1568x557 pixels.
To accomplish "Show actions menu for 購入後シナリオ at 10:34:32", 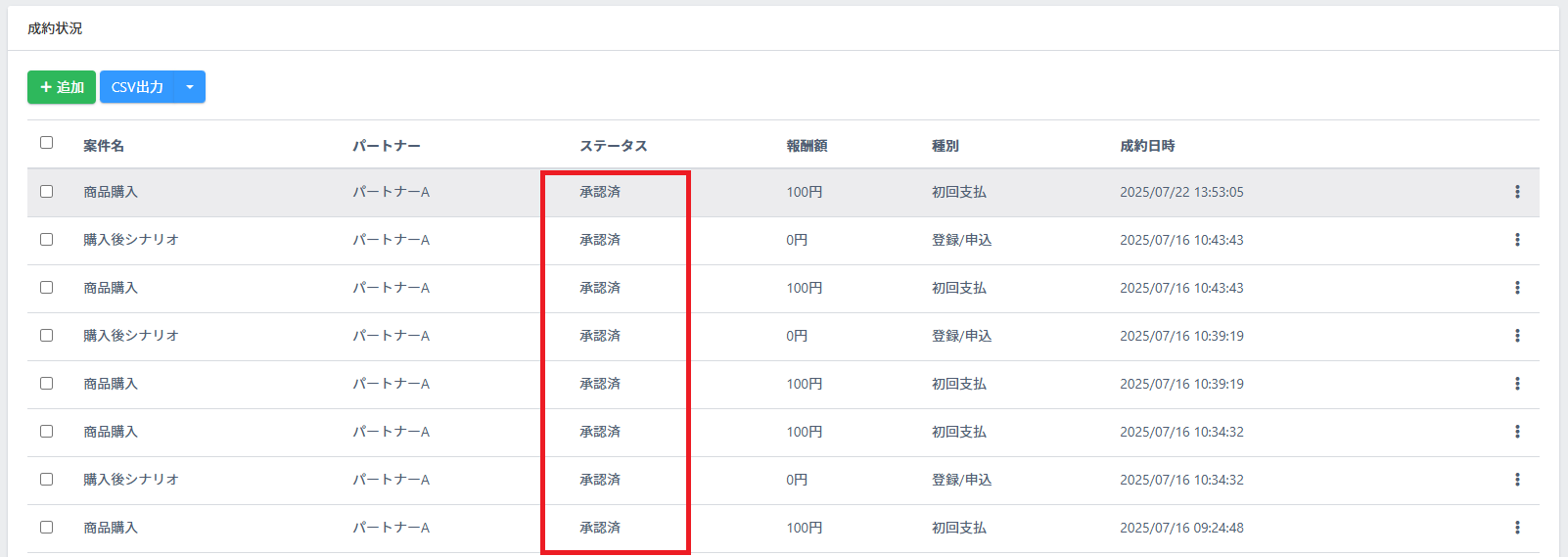I will 1517,480.
